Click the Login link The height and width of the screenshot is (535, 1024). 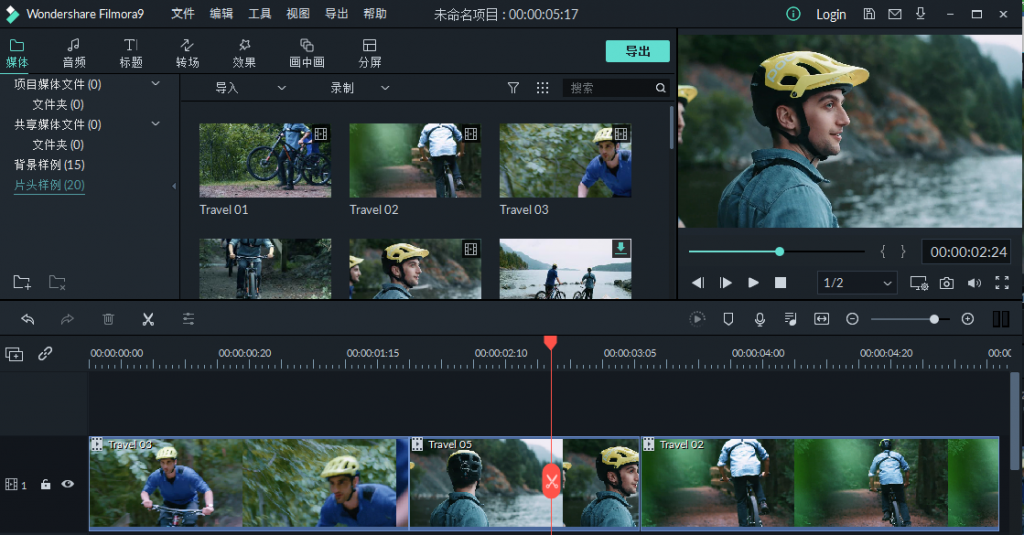pyautogui.click(x=831, y=14)
